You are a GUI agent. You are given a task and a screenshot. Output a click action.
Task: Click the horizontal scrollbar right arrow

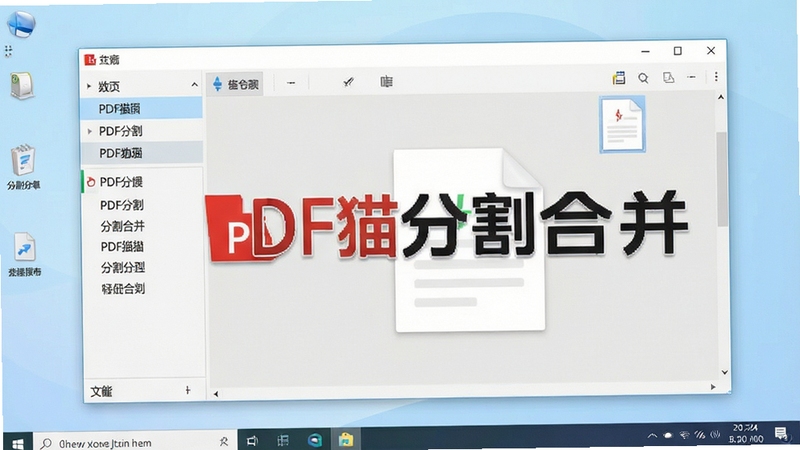713,387
